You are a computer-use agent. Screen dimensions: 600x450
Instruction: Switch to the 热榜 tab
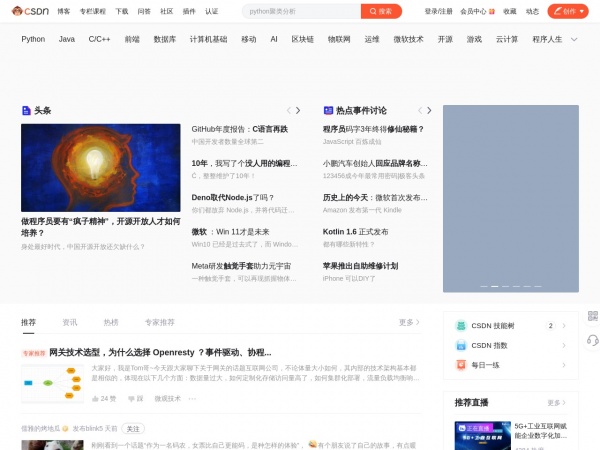pyautogui.click(x=111, y=322)
